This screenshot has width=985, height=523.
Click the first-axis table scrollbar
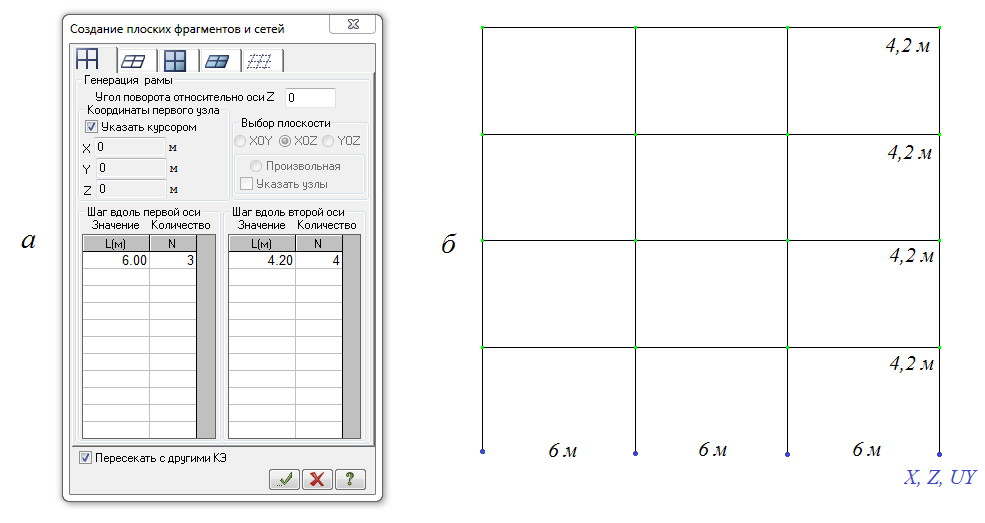coord(206,337)
